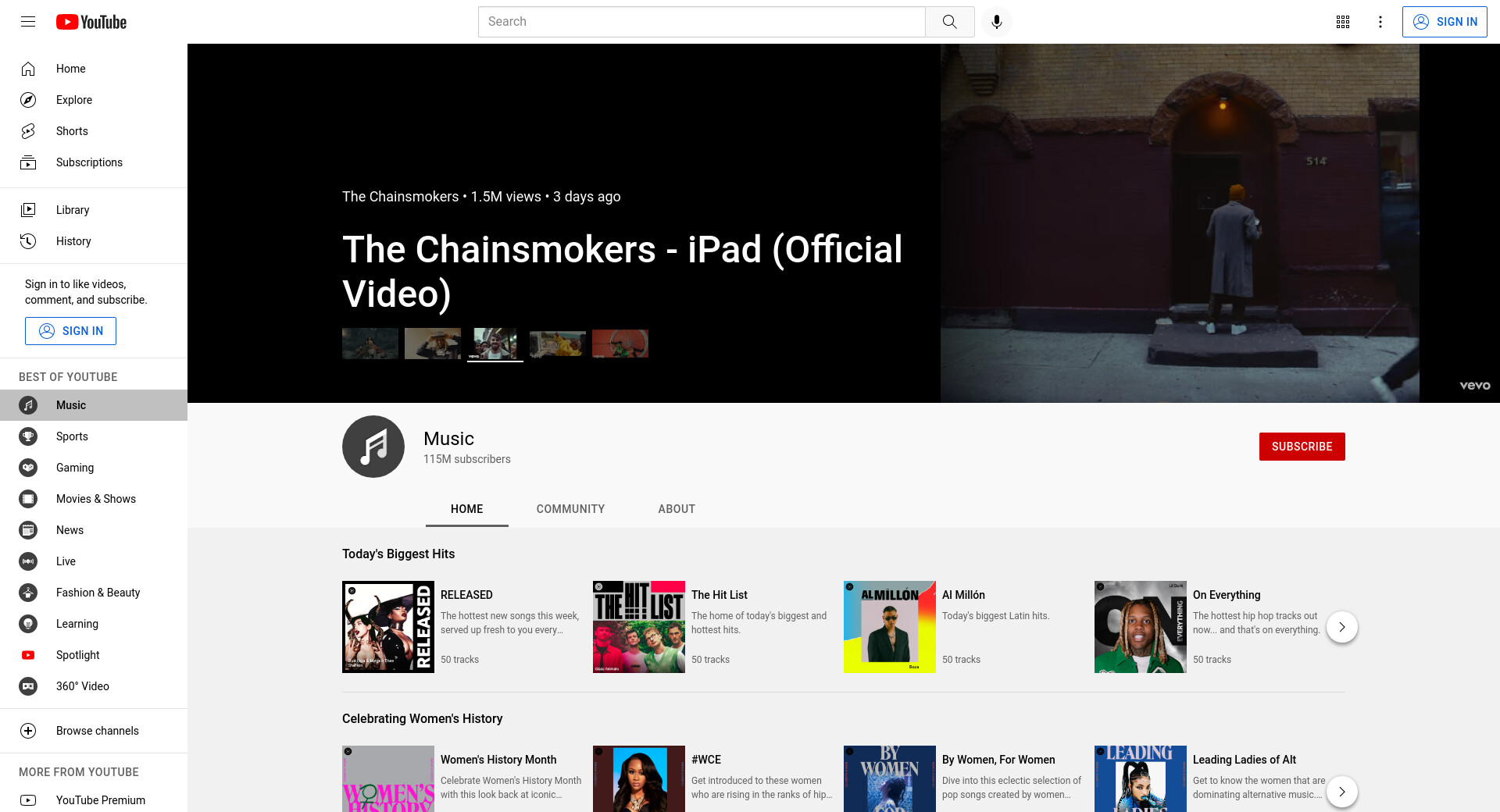1500x812 pixels.
Task: Open the Learning lightbulb icon
Action: pos(28,624)
